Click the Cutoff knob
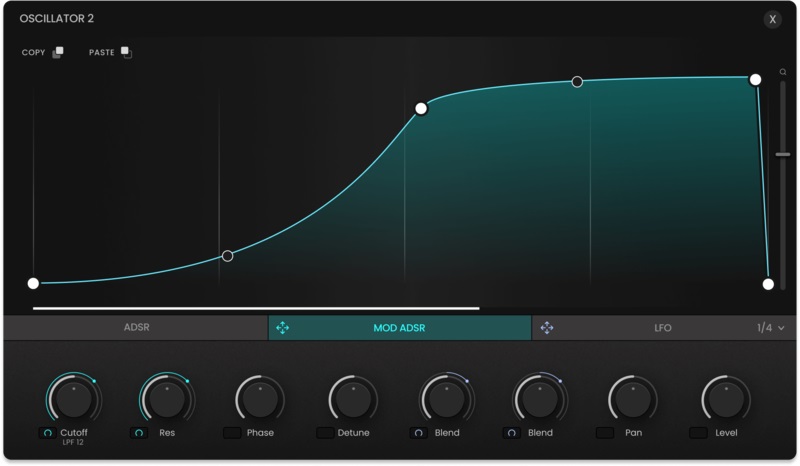The height and width of the screenshot is (466, 800). tap(74, 400)
